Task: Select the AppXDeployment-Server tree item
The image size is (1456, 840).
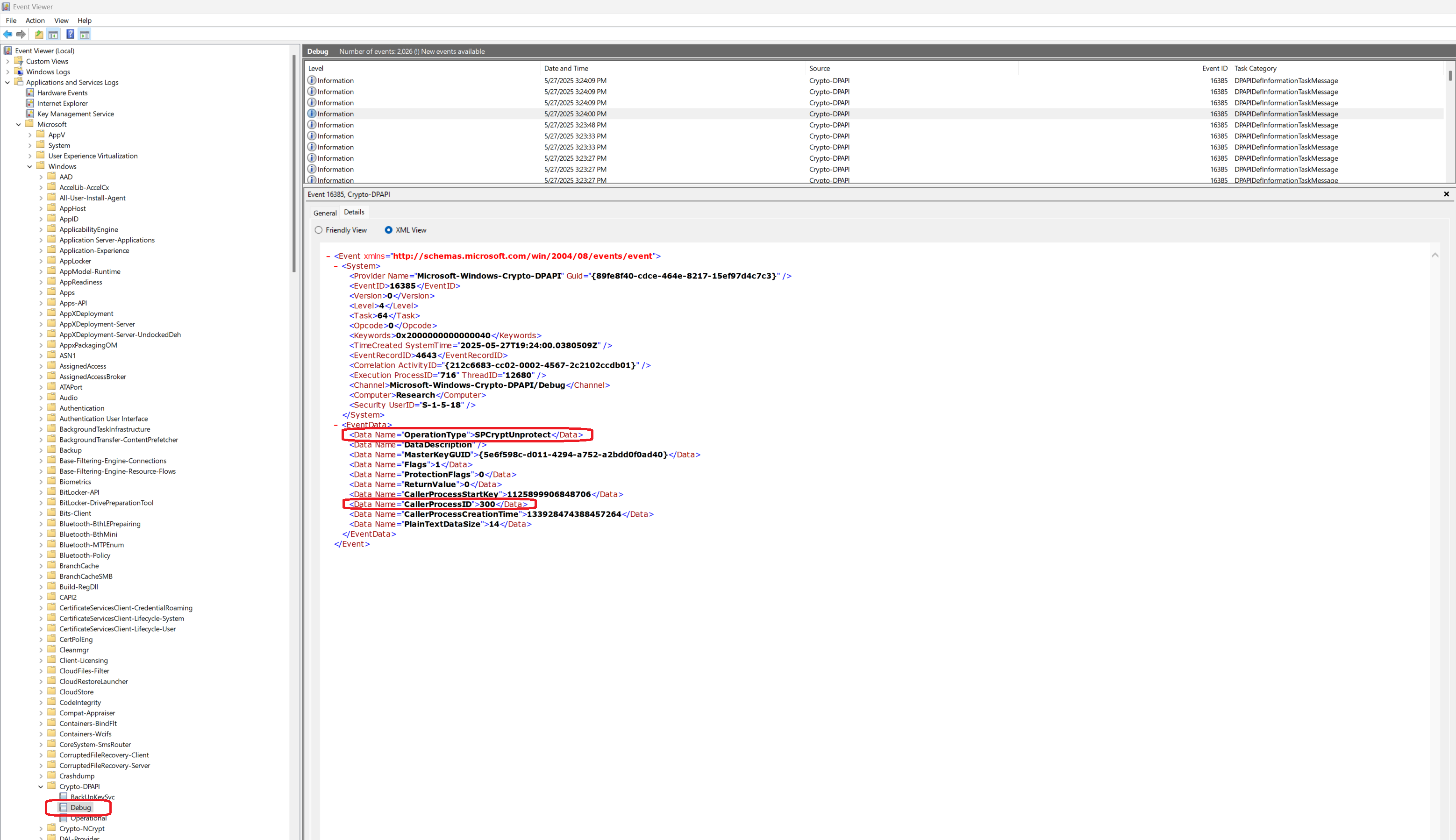Action: (97, 324)
